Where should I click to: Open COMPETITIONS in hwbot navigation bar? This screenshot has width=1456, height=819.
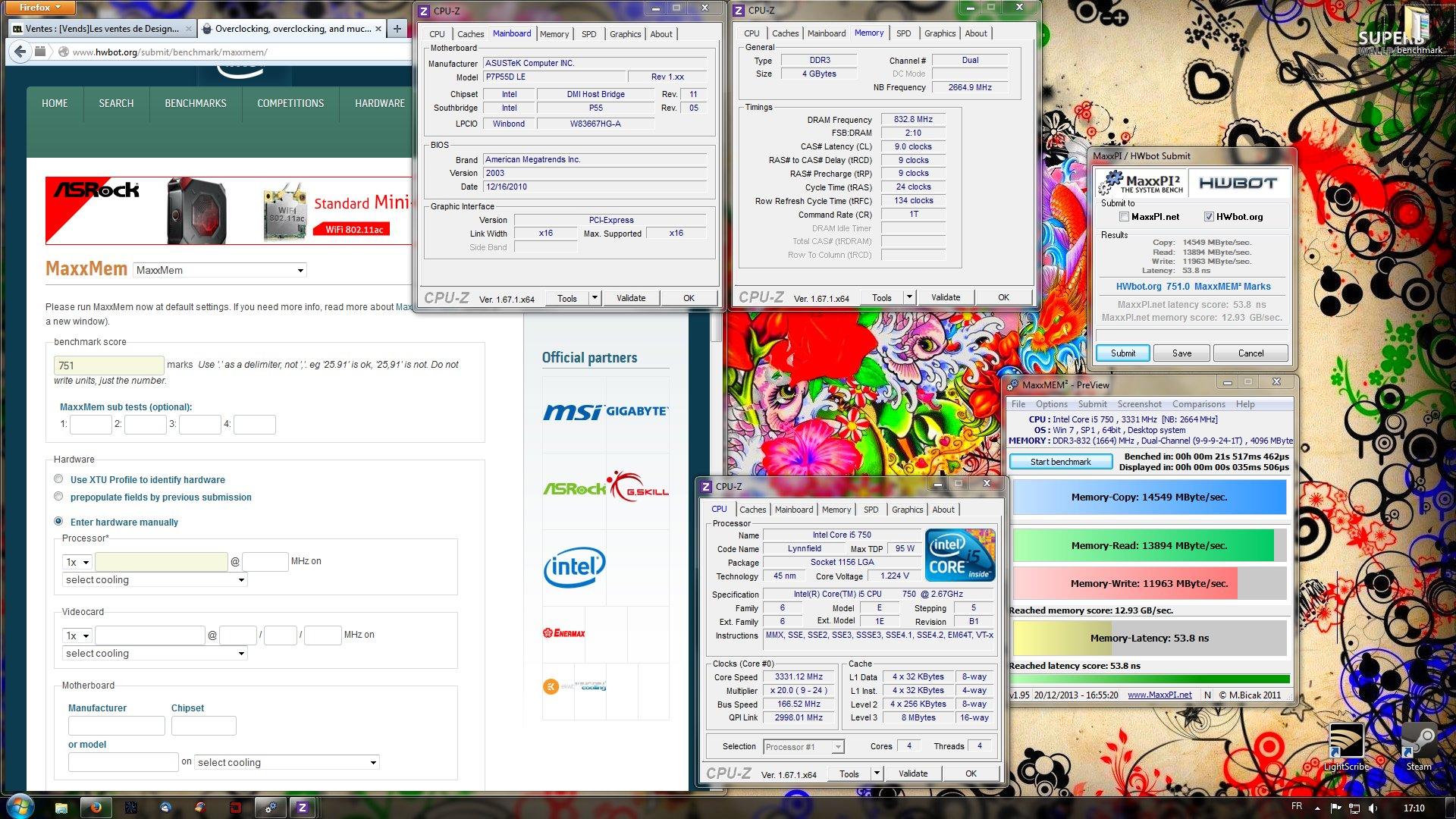pyautogui.click(x=290, y=103)
